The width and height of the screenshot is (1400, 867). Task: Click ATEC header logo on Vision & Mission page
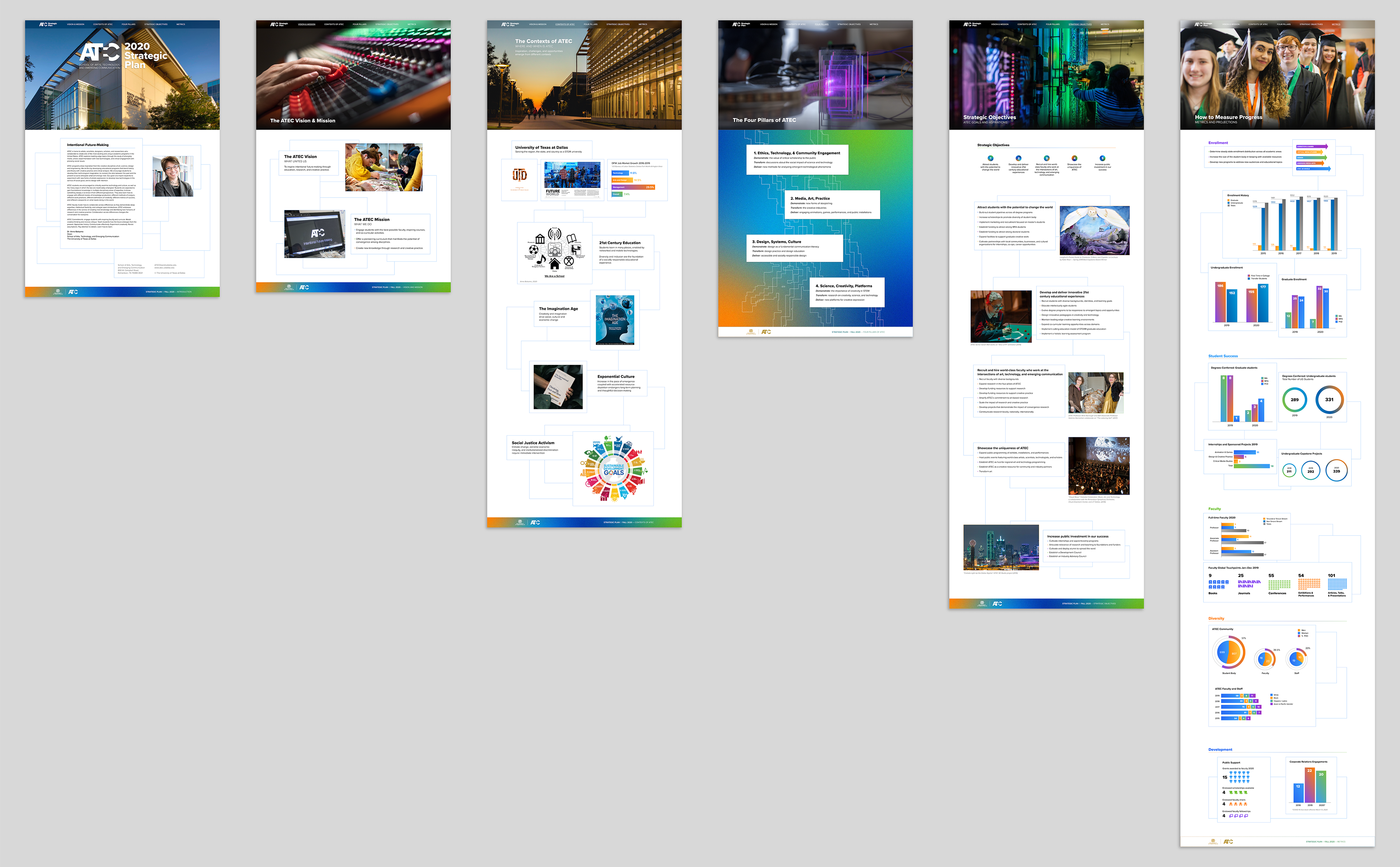coord(279,24)
